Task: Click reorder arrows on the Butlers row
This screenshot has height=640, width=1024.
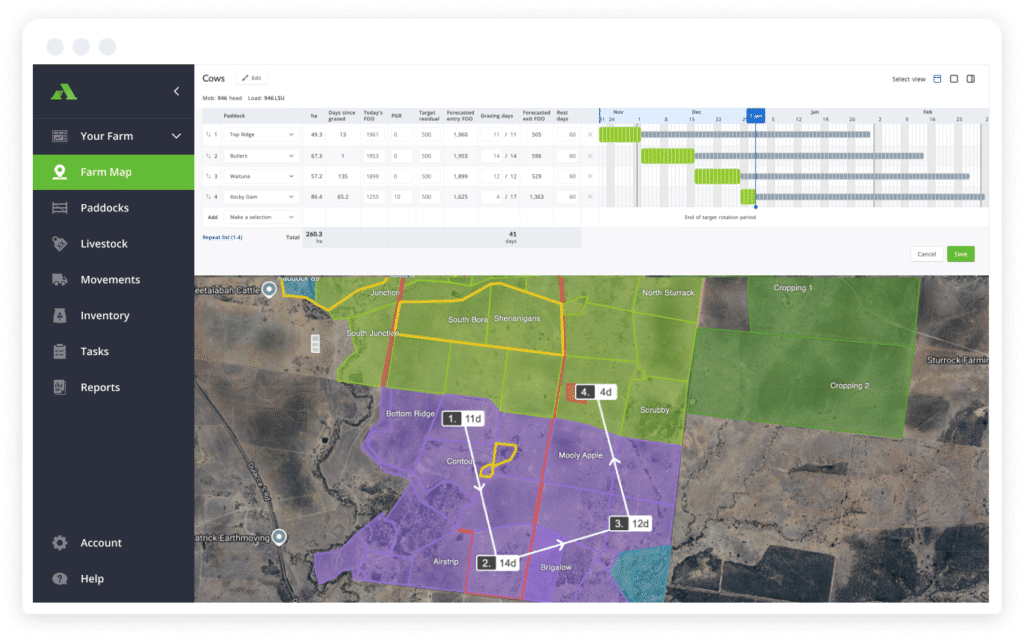Action: coord(208,155)
